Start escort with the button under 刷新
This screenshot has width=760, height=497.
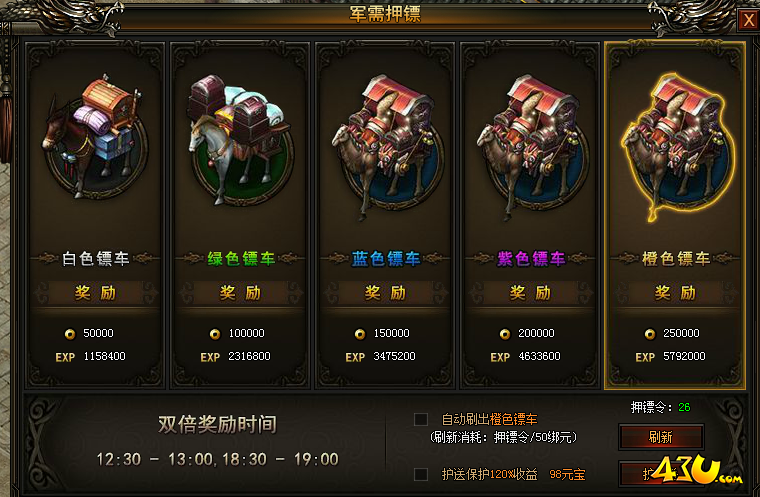[661, 474]
